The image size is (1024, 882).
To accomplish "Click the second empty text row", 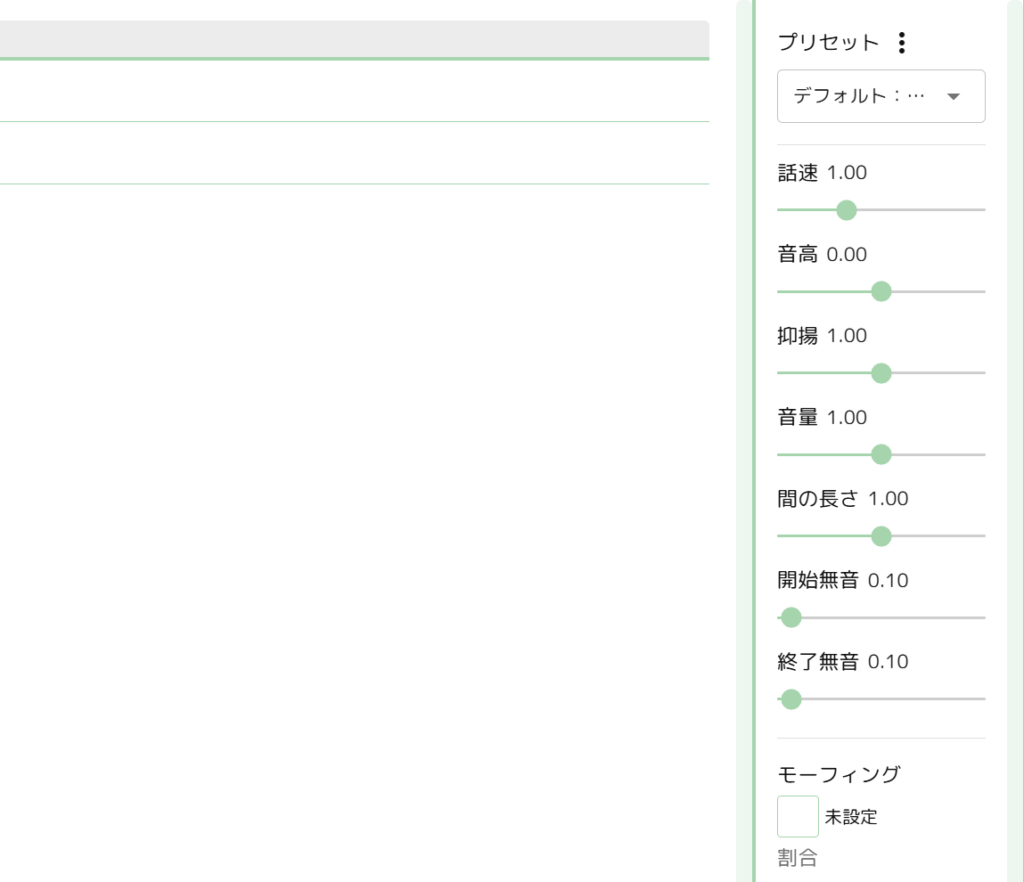I will [354, 153].
